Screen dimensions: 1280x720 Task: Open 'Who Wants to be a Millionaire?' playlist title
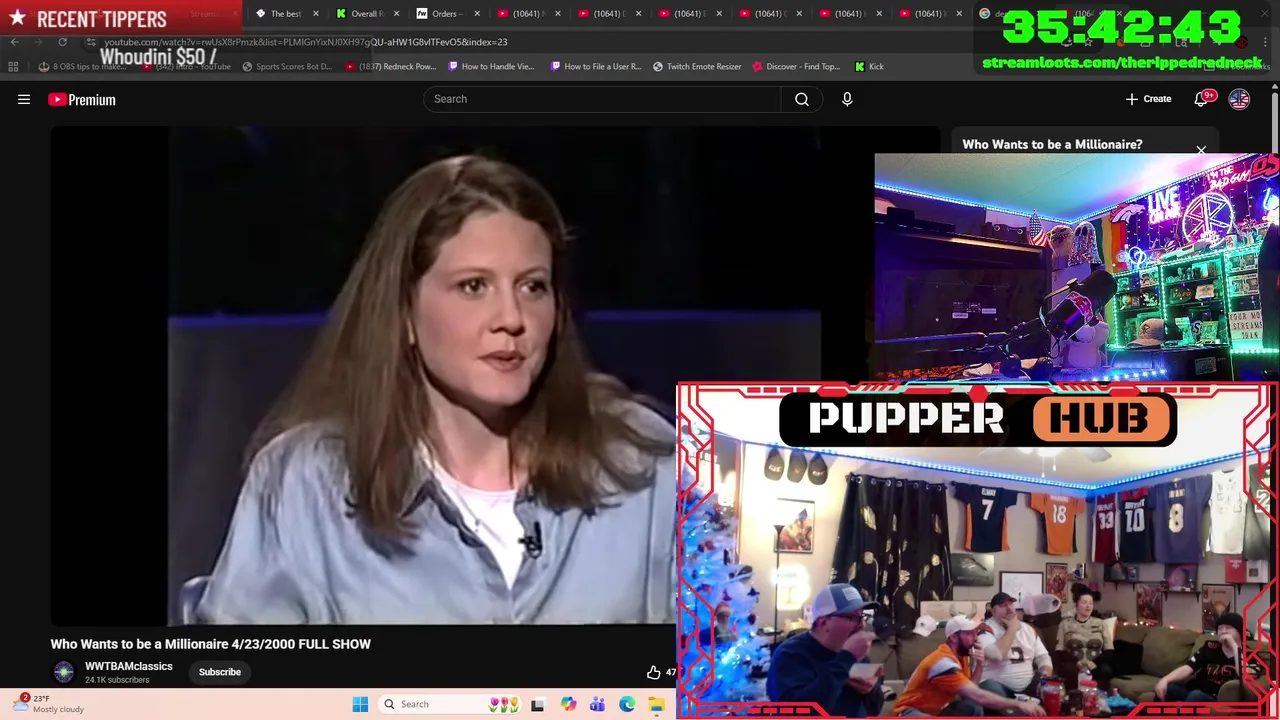tap(1052, 144)
